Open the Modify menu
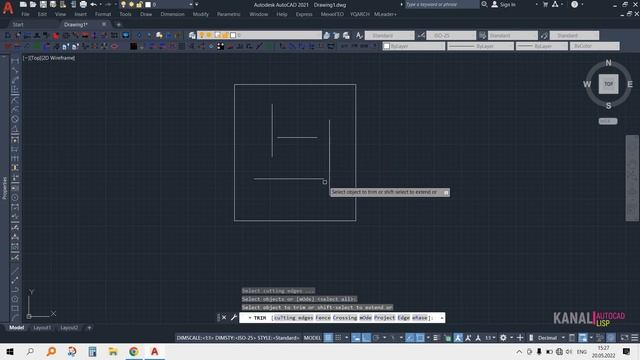 coord(200,14)
